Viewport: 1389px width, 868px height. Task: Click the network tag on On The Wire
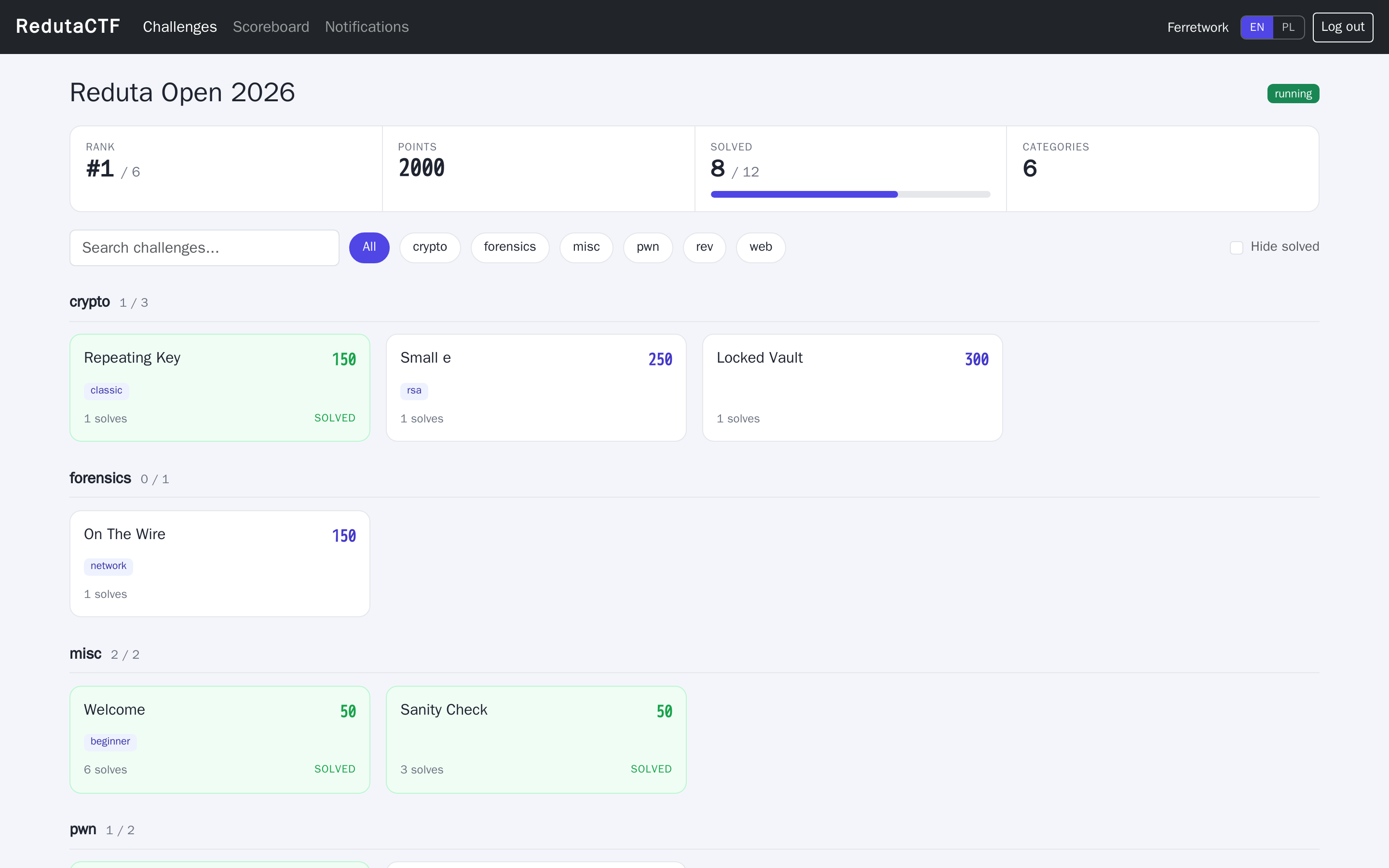pos(109,566)
